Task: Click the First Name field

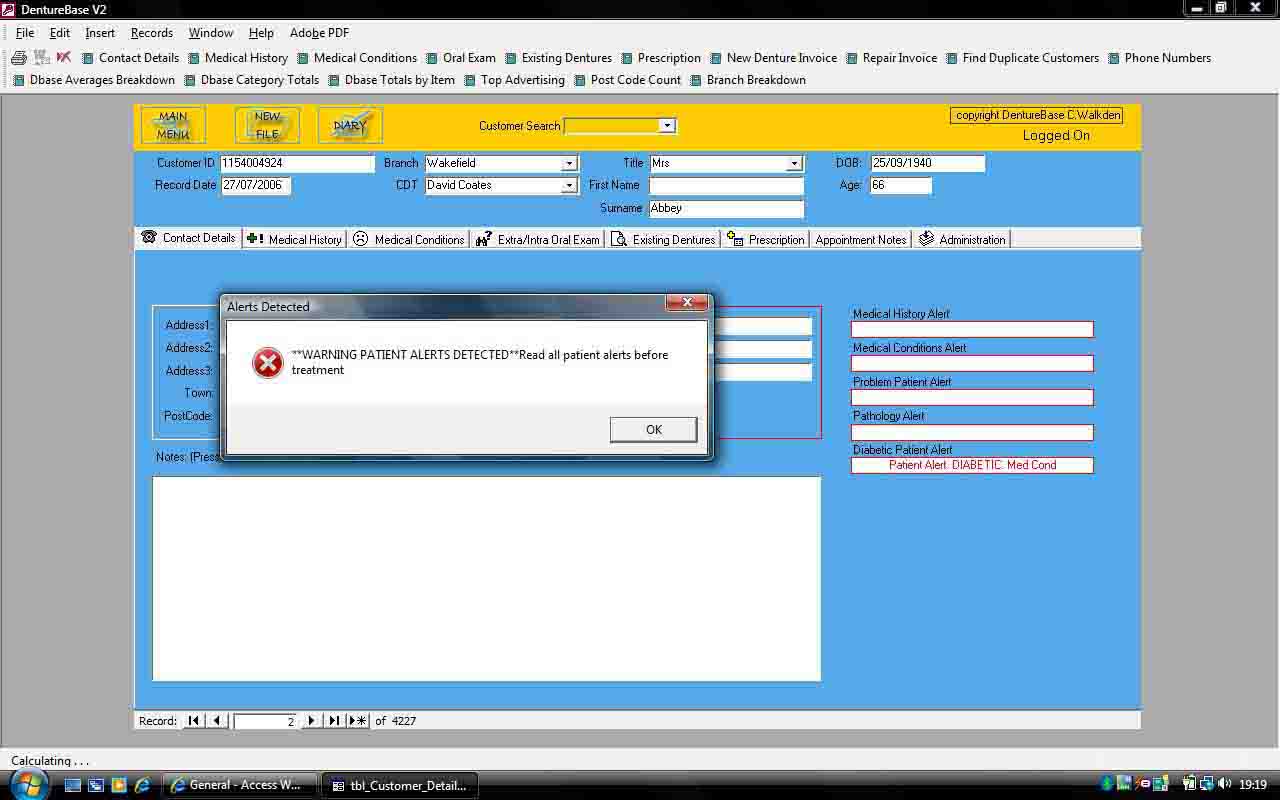Action: click(726, 186)
